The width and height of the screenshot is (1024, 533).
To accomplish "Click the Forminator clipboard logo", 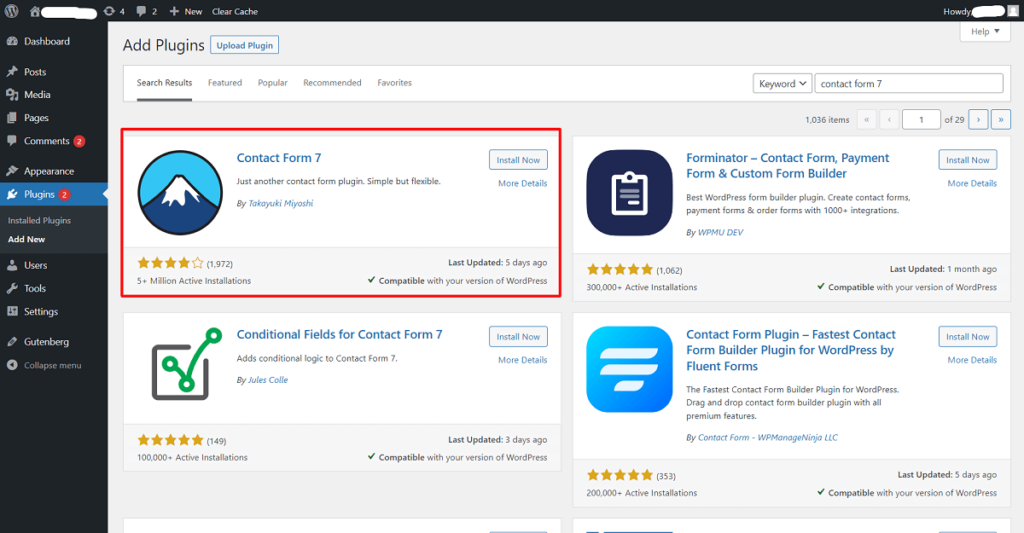I will (x=629, y=193).
